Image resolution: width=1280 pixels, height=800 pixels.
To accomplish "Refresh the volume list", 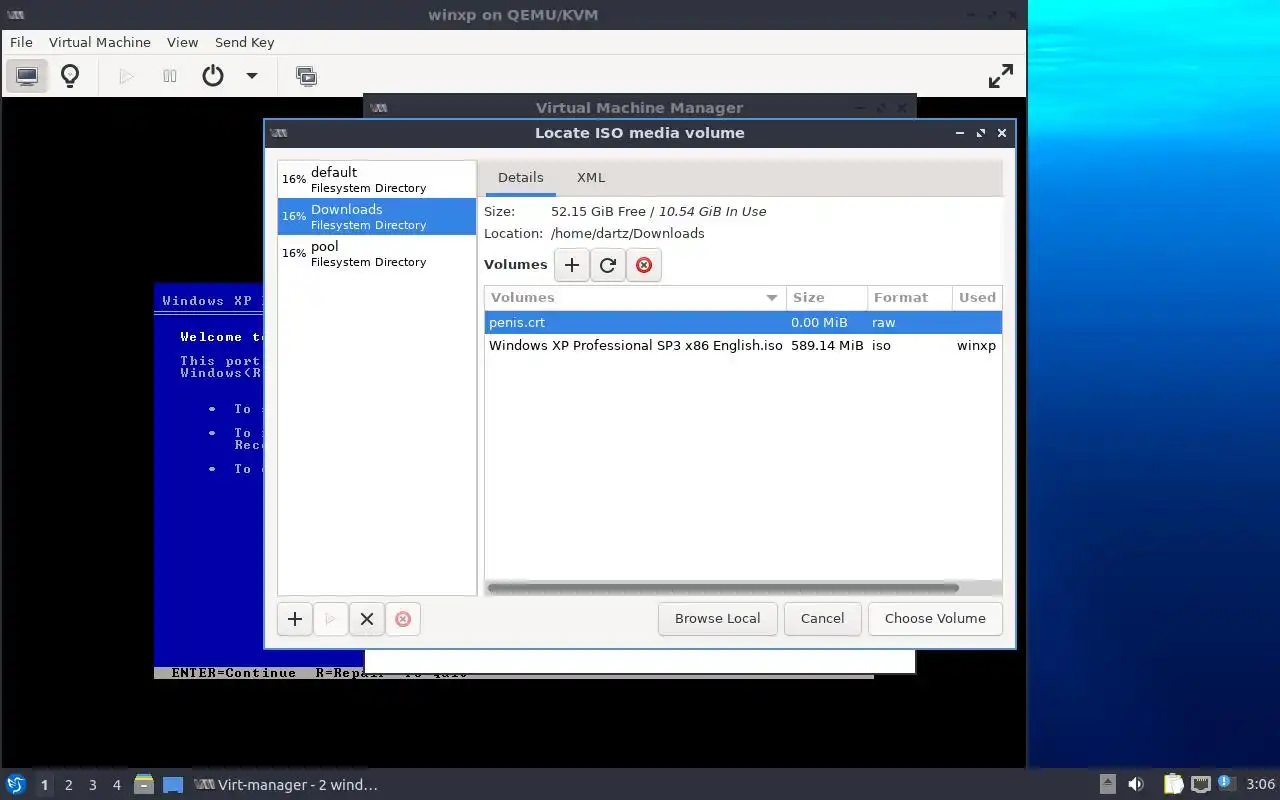I will point(608,265).
